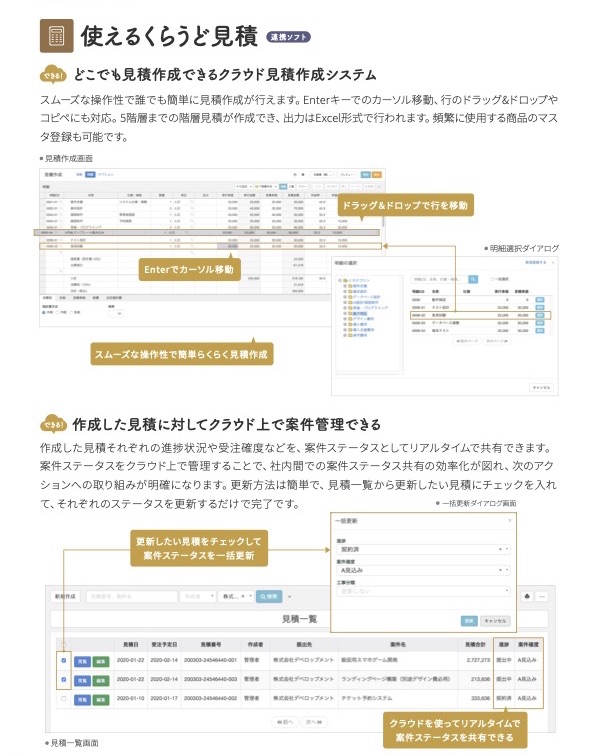This screenshot has width=595, height=756.
Task: Click green 編集 button for 200303-24546440-002
Action: [x=101, y=699]
